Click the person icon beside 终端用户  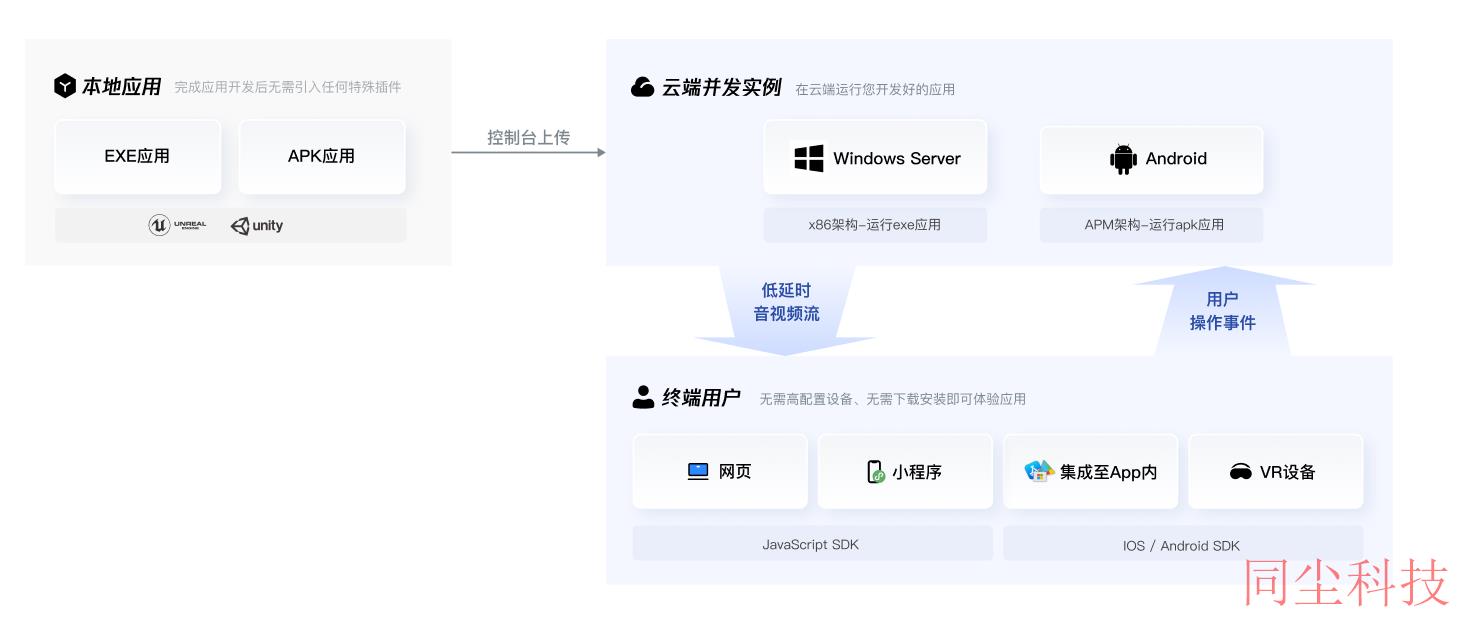coord(643,397)
